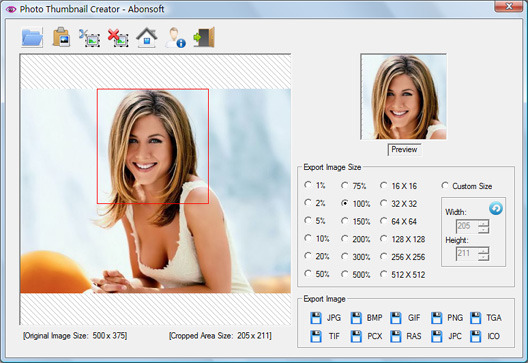Click the cropped preview thumbnail
This screenshot has height=363, width=528.
[404, 97]
